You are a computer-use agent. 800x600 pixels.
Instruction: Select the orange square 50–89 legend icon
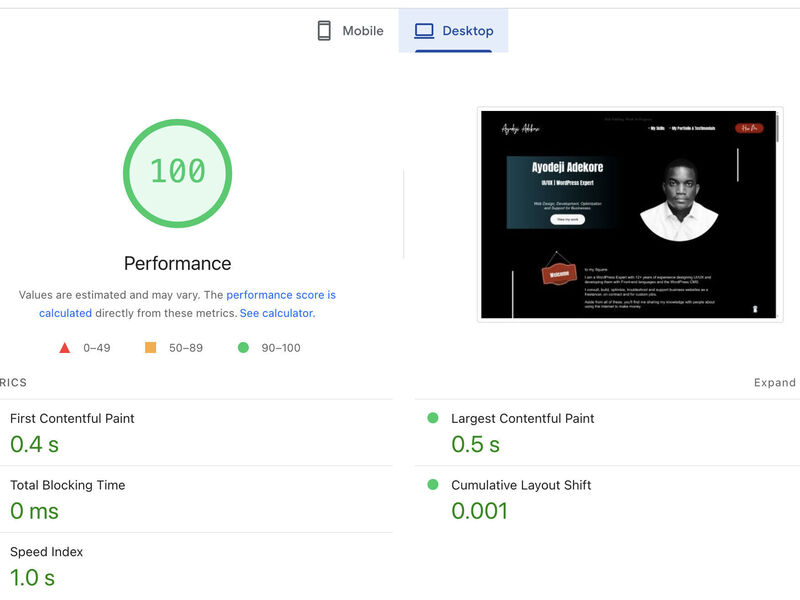coord(152,348)
